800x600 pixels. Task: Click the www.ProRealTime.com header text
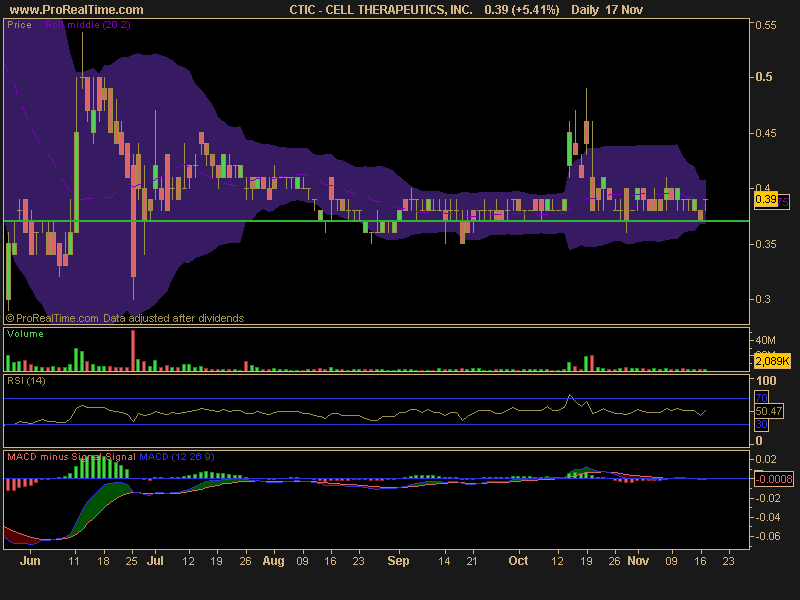pyautogui.click(x=77, y=10)
